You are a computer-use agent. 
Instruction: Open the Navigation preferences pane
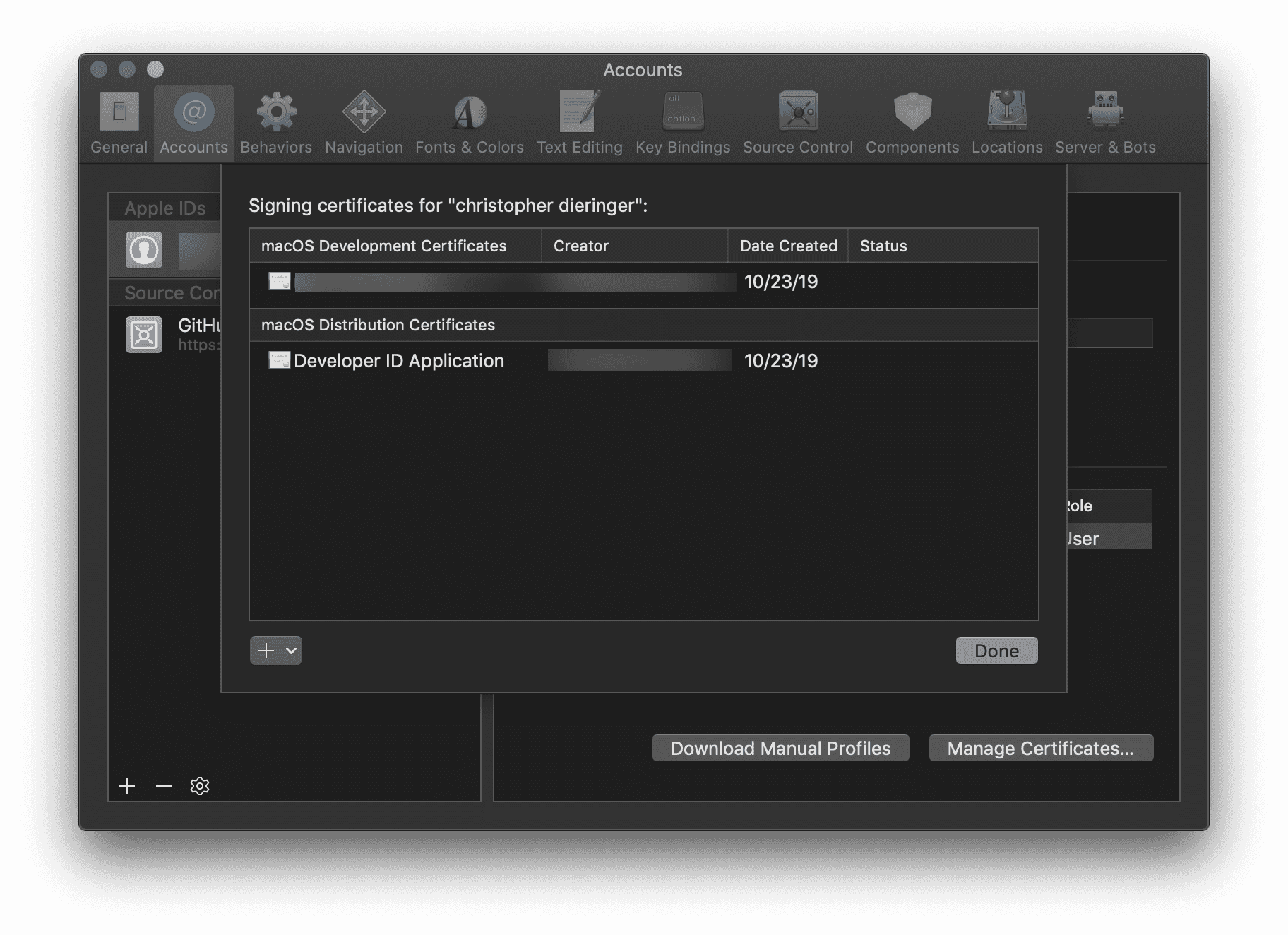(x=364, y=123)
